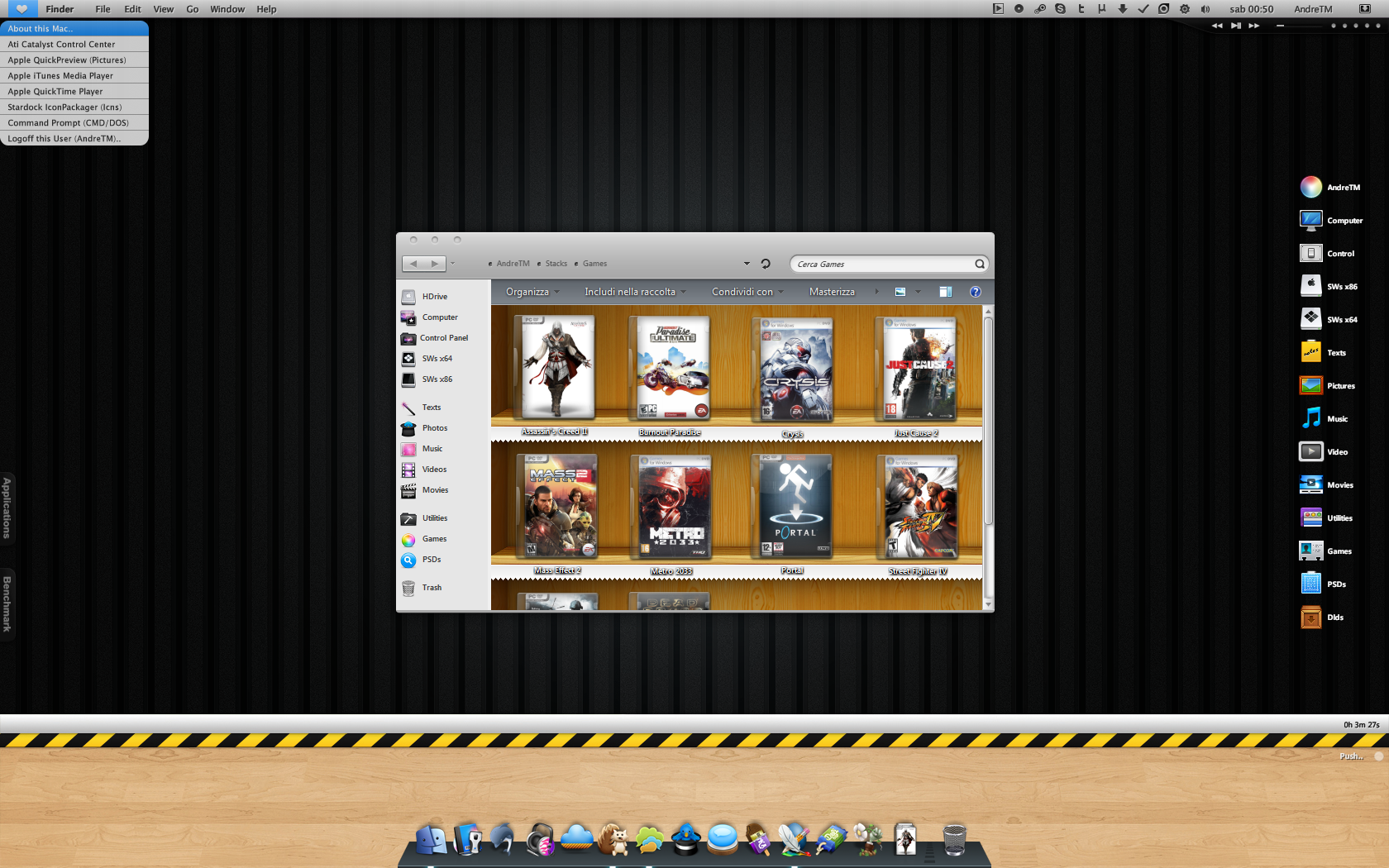The image size is (1389, 868).
Task: Open the address bar history dropdown arrow
Action: (747, 264)
